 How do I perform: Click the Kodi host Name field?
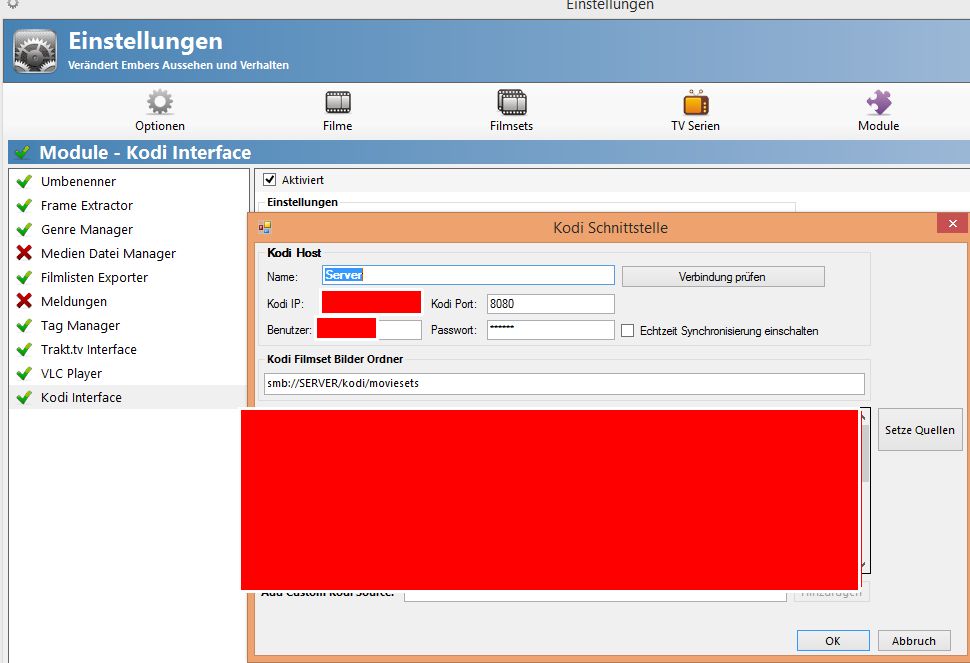pyautogui.click(x=468, y=275)
